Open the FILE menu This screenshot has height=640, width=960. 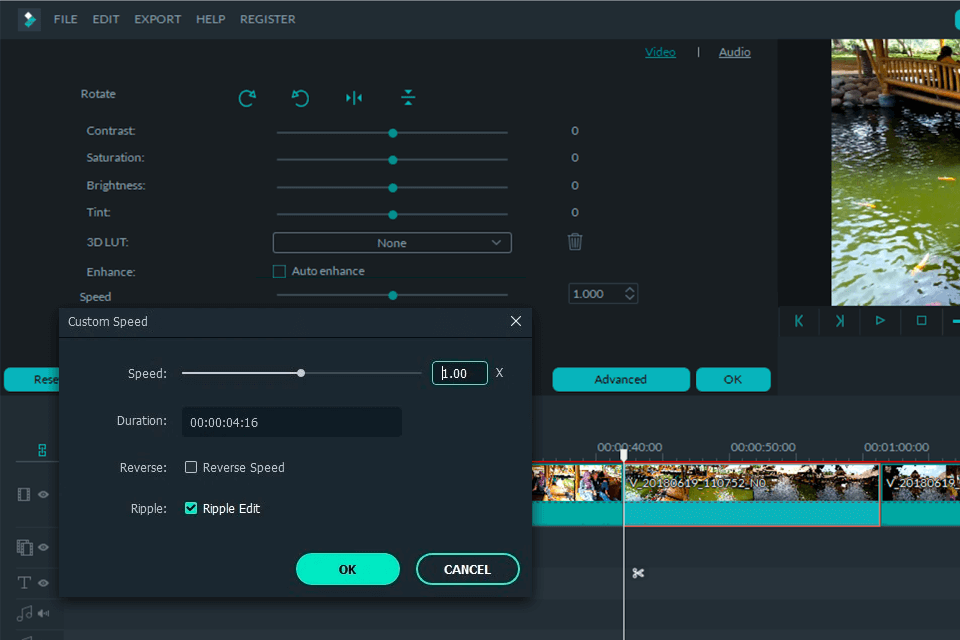pos(66,20)
